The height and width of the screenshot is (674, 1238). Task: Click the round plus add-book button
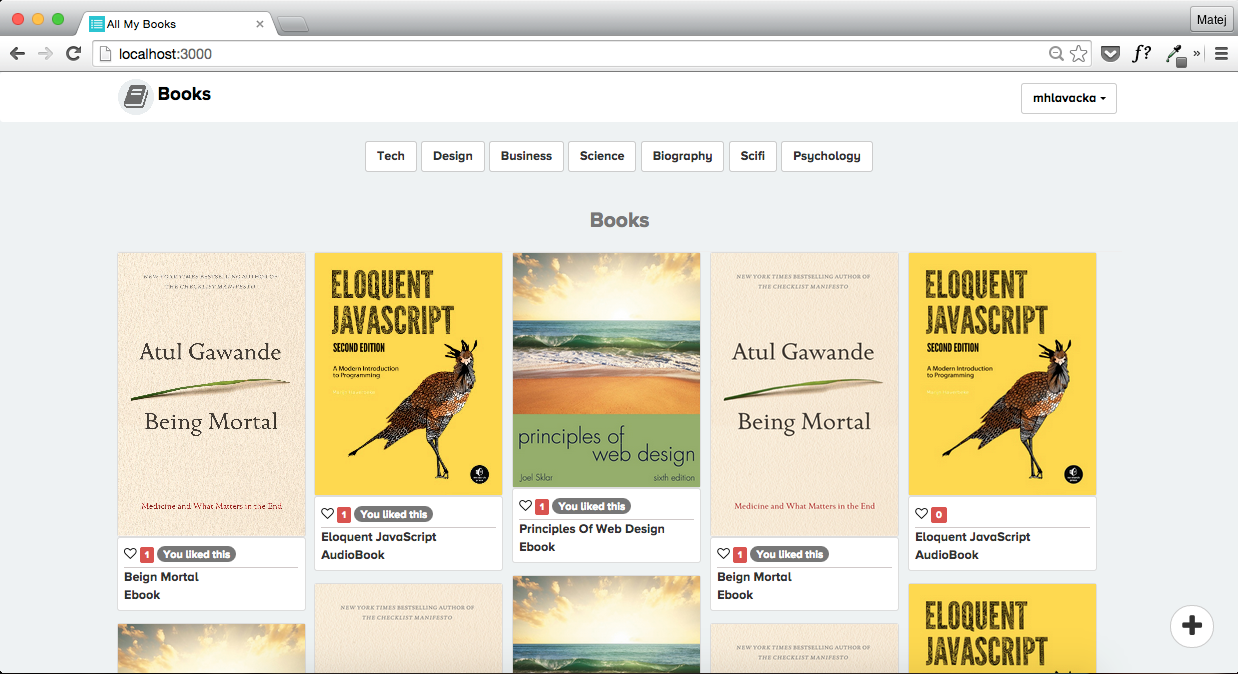[1191, 626]
